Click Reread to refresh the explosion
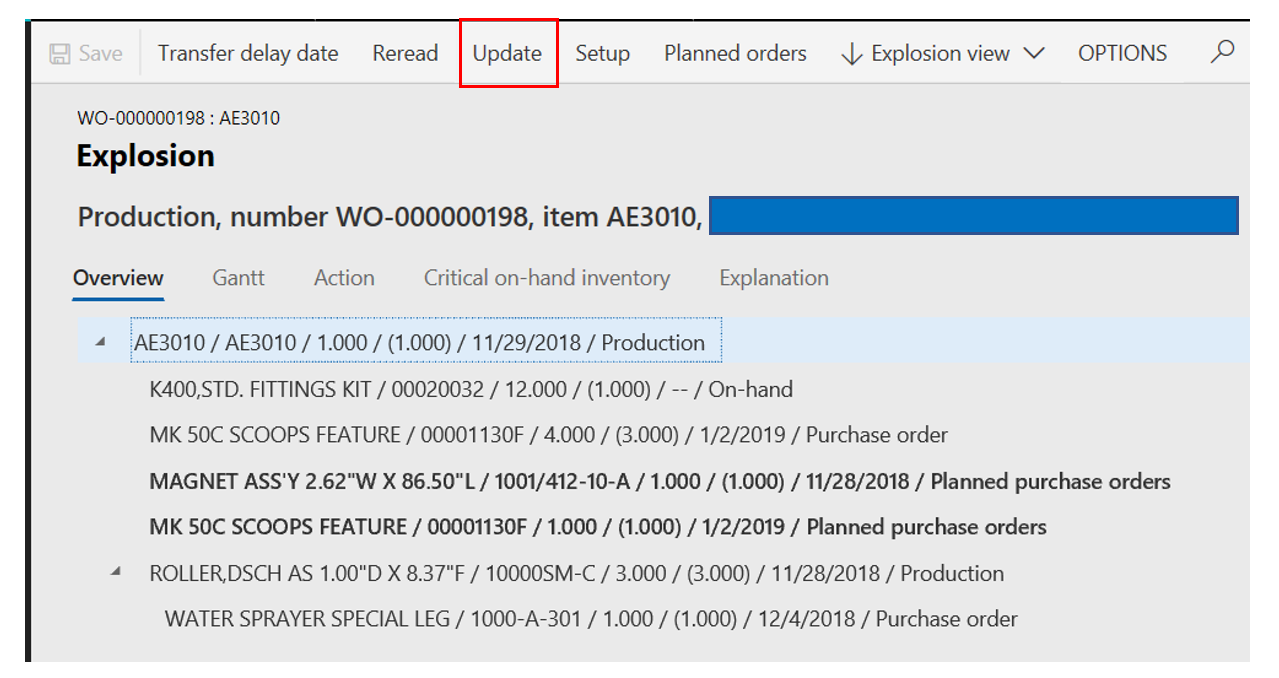 (x=404, y=53)
